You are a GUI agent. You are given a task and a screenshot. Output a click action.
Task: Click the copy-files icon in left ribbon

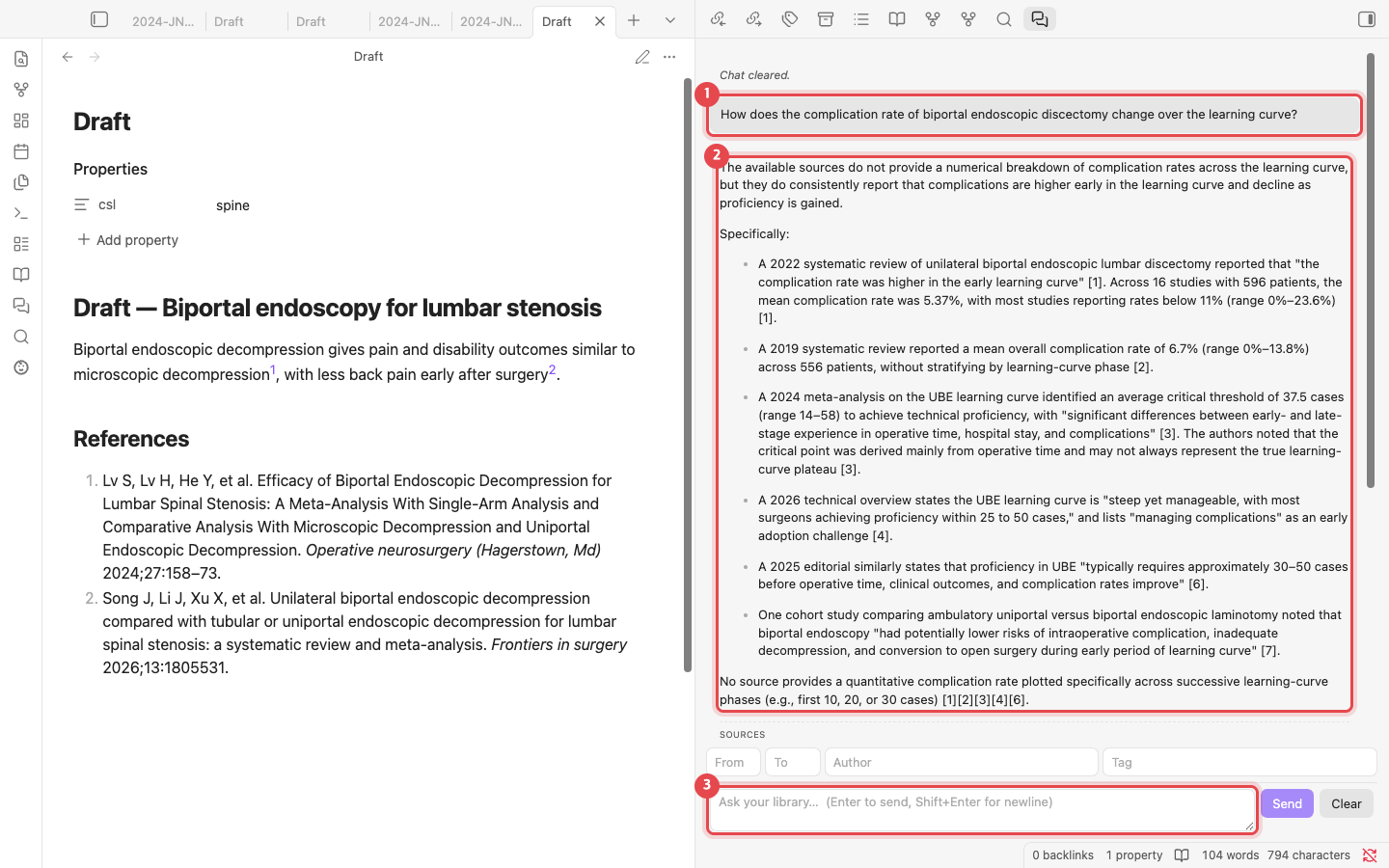(x=21, y=182)
